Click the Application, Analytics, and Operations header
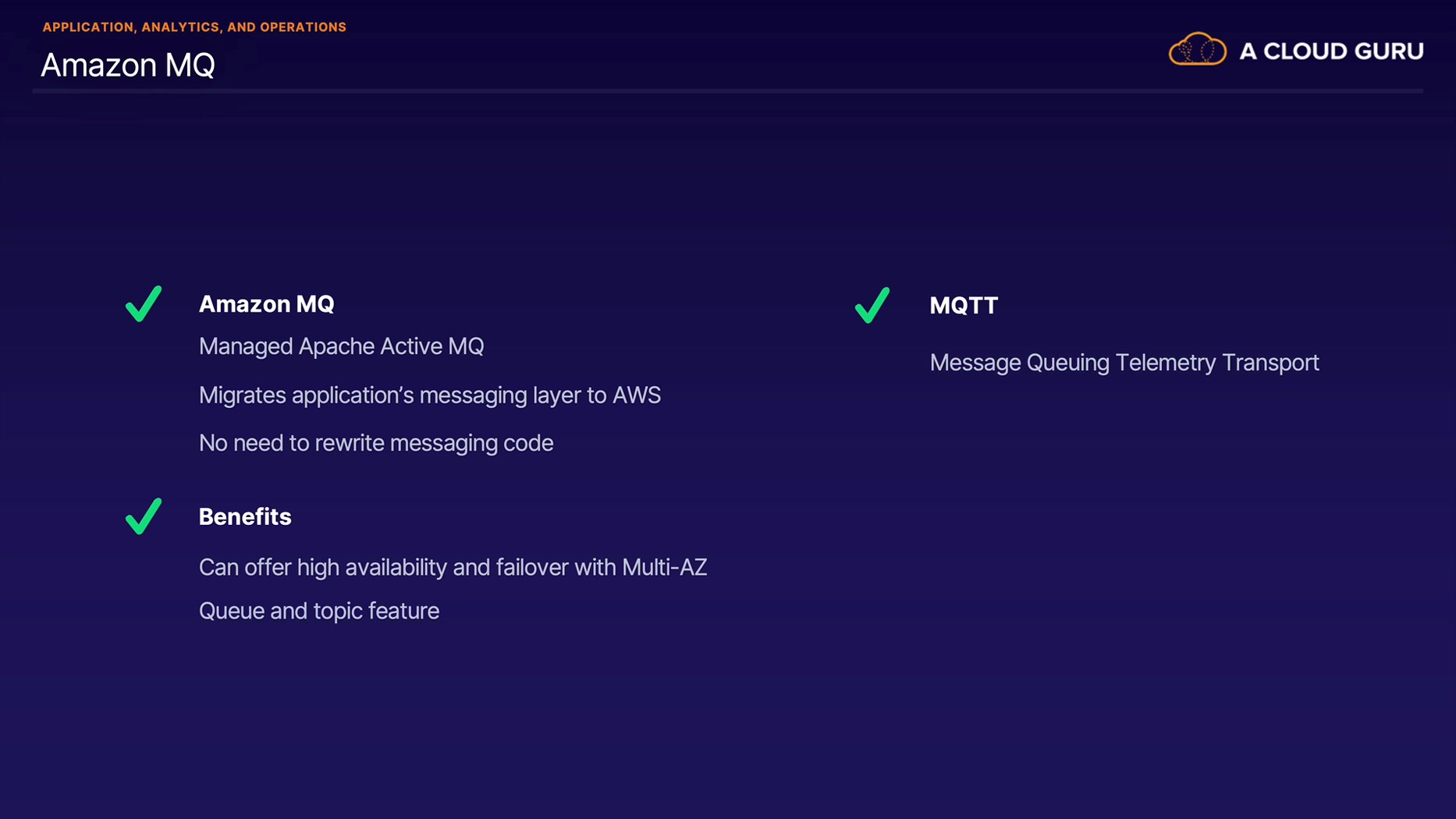The image size is (1456, 819). coord(194,27)
